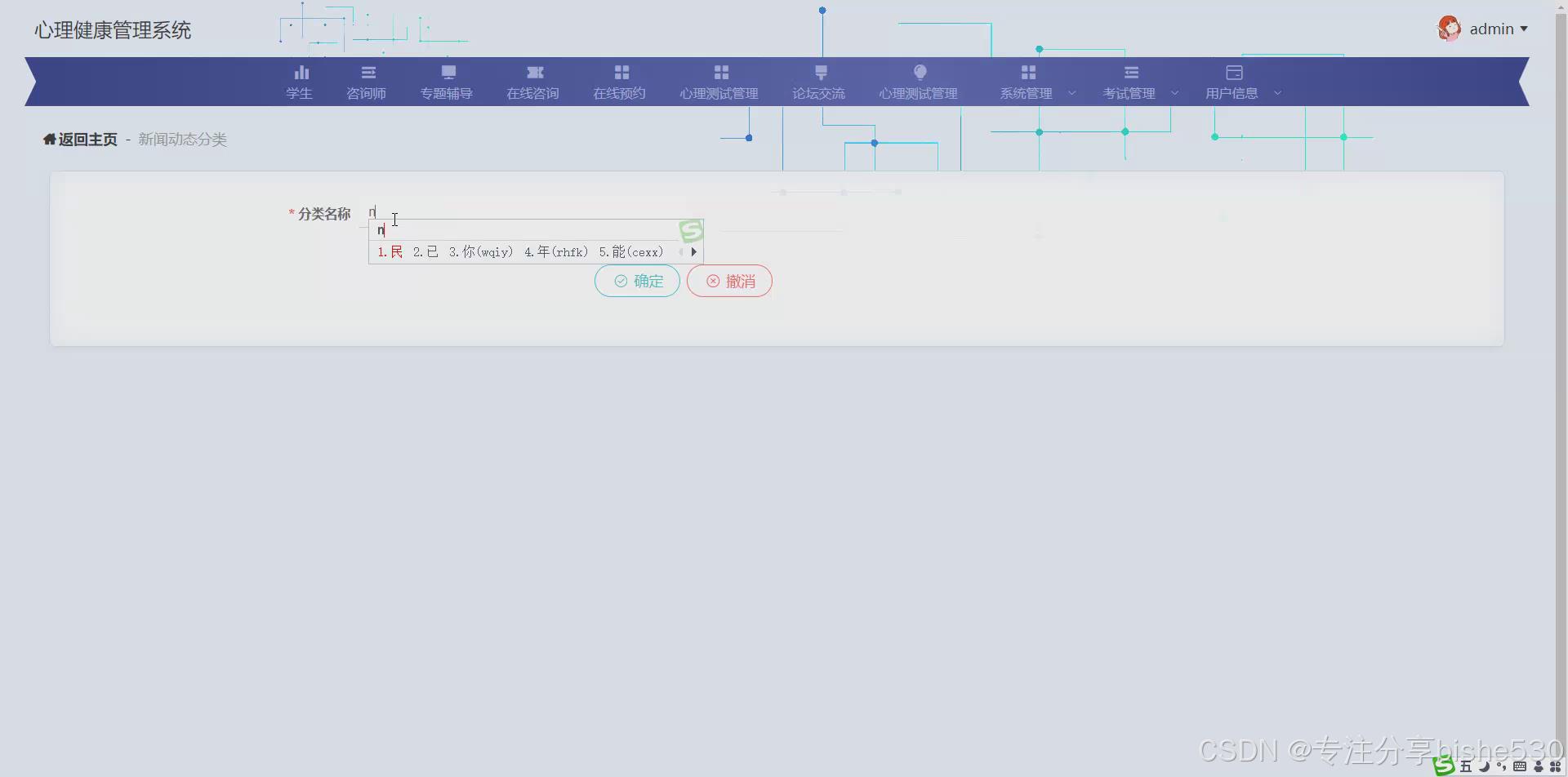Open 在线预约 in the nav bar

pyautogui.click(x=619, y=82)
